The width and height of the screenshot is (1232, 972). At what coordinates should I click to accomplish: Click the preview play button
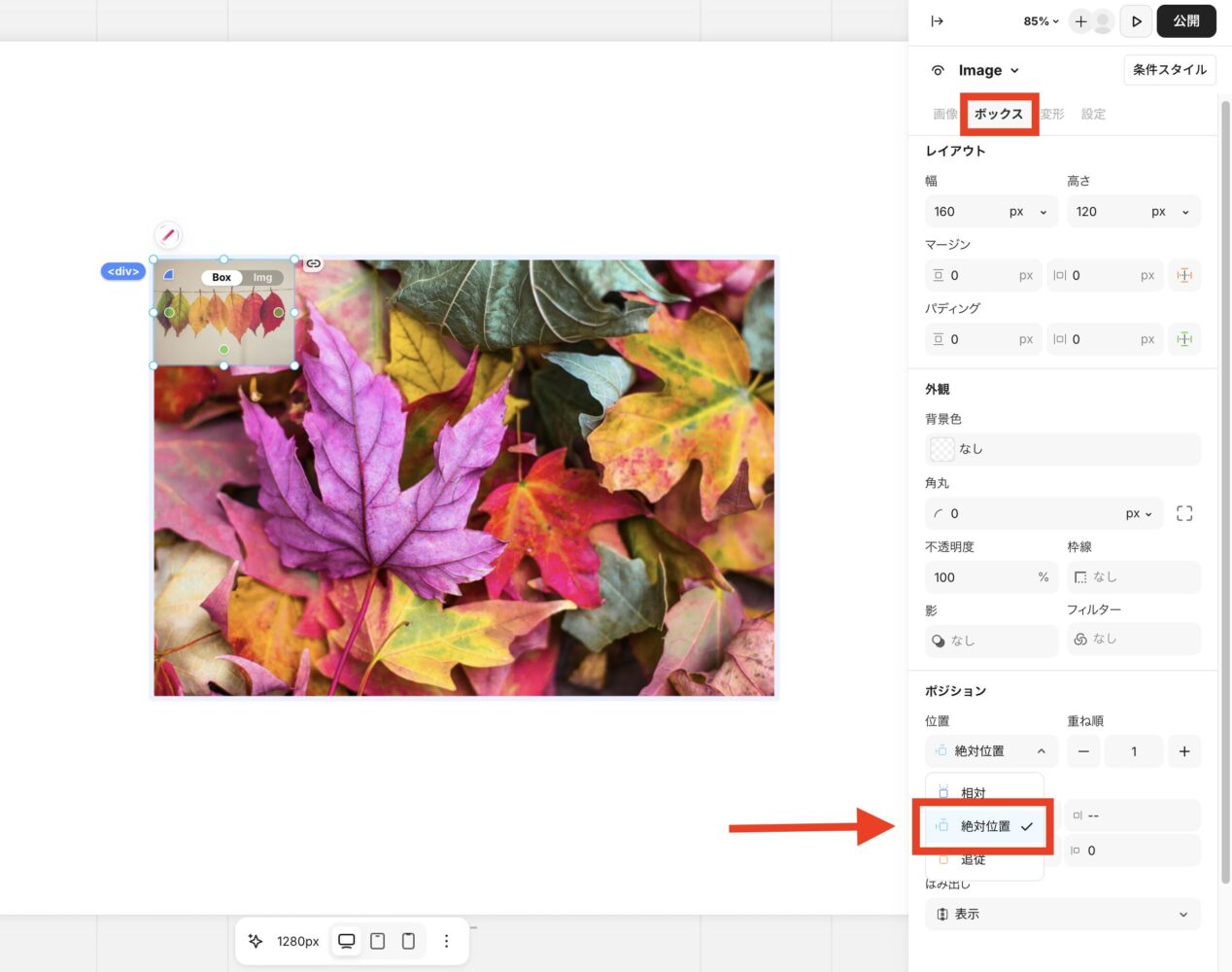point(1136,21)
